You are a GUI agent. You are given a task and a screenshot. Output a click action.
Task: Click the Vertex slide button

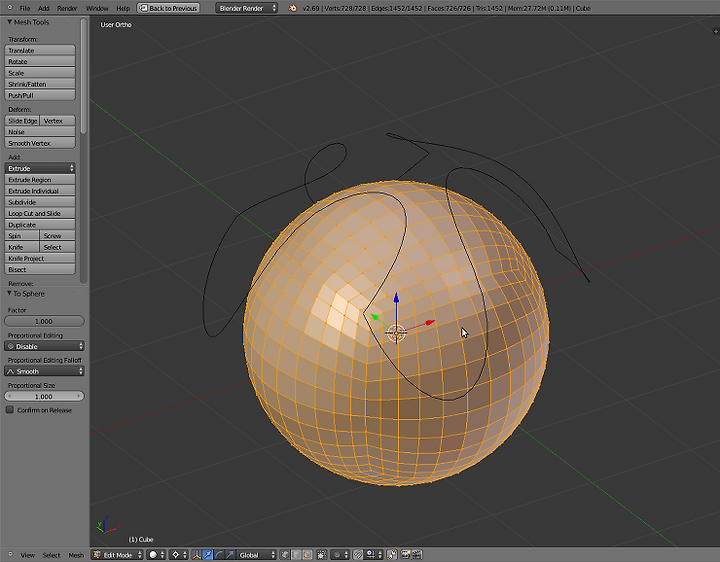coord(58,121)
